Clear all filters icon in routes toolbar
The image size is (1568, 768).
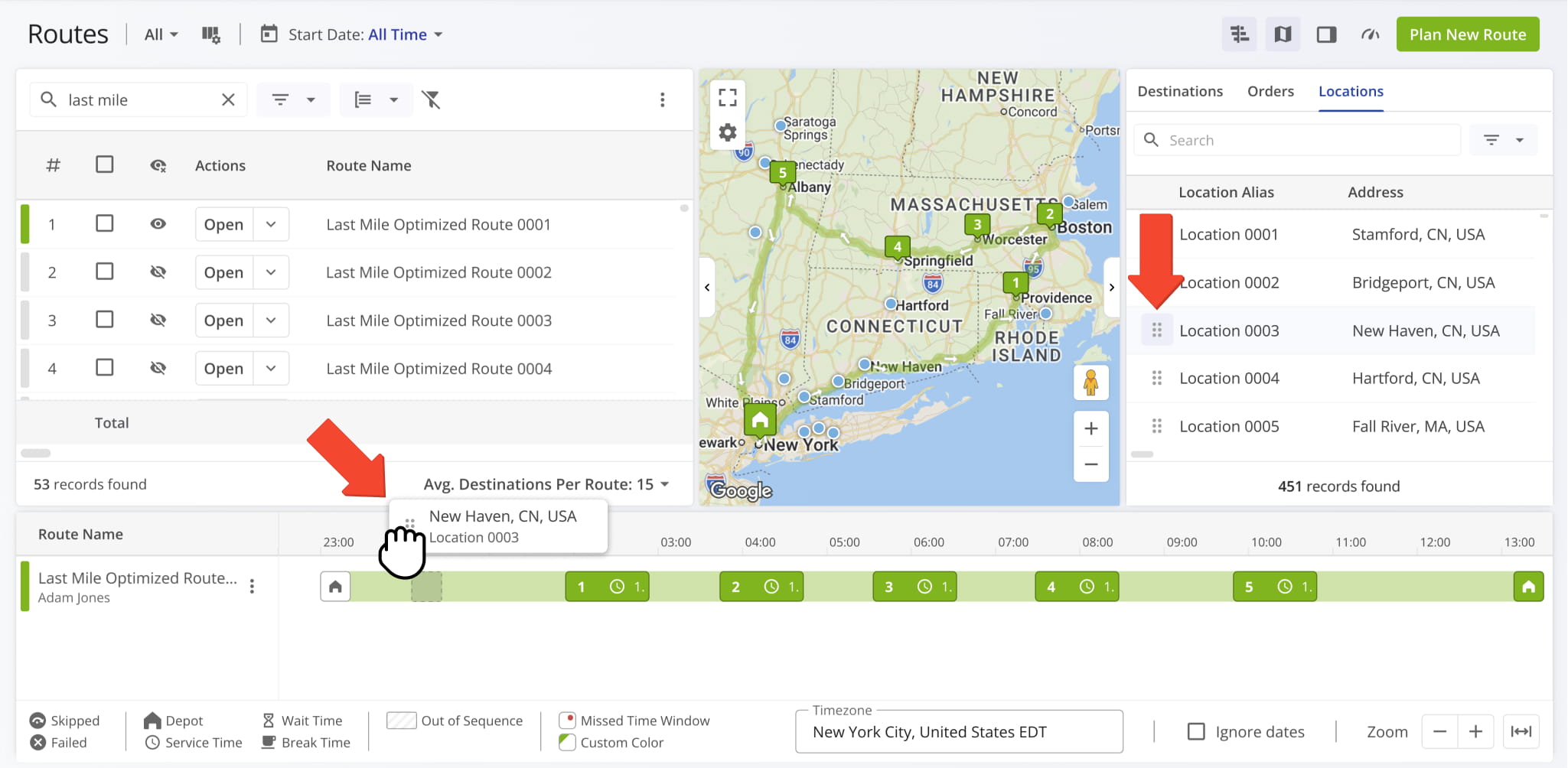click(x=431, y=99)
